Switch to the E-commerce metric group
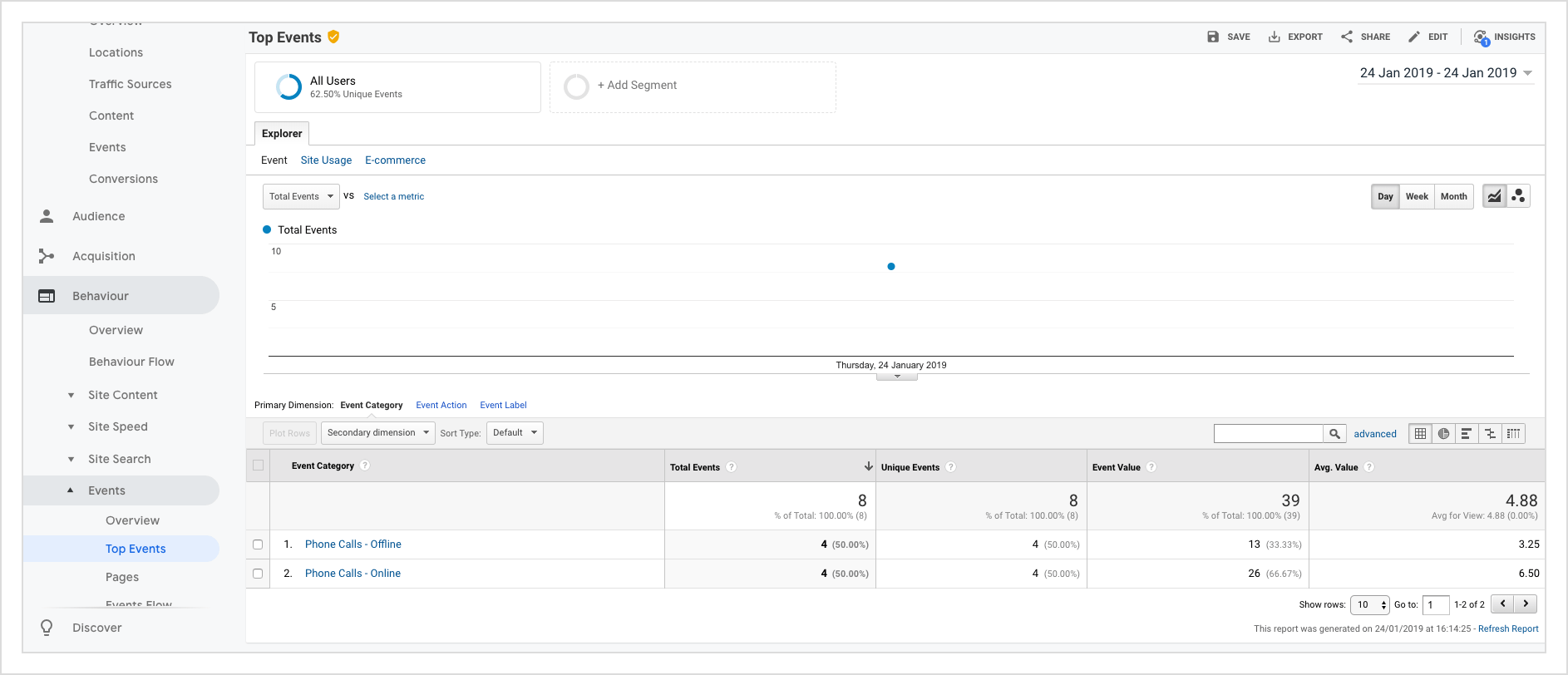Image resolution: width=1568 pixels, height=675 pixels. [395, 160]
